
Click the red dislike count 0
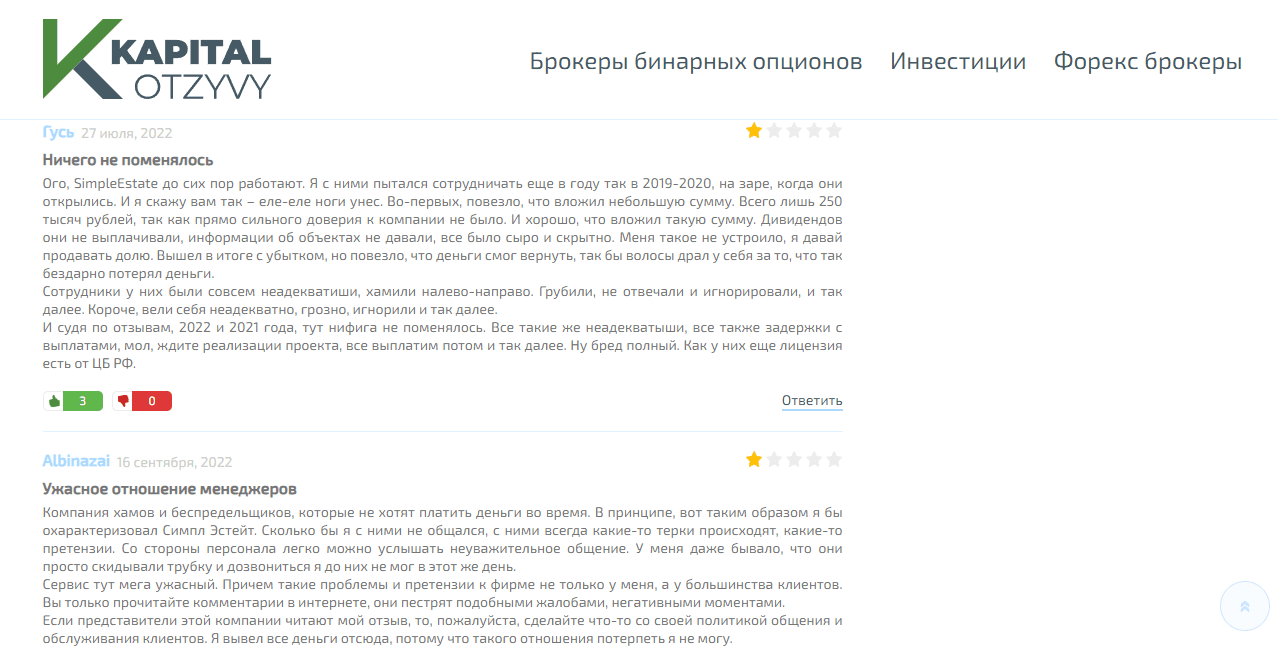click(151, 401)
